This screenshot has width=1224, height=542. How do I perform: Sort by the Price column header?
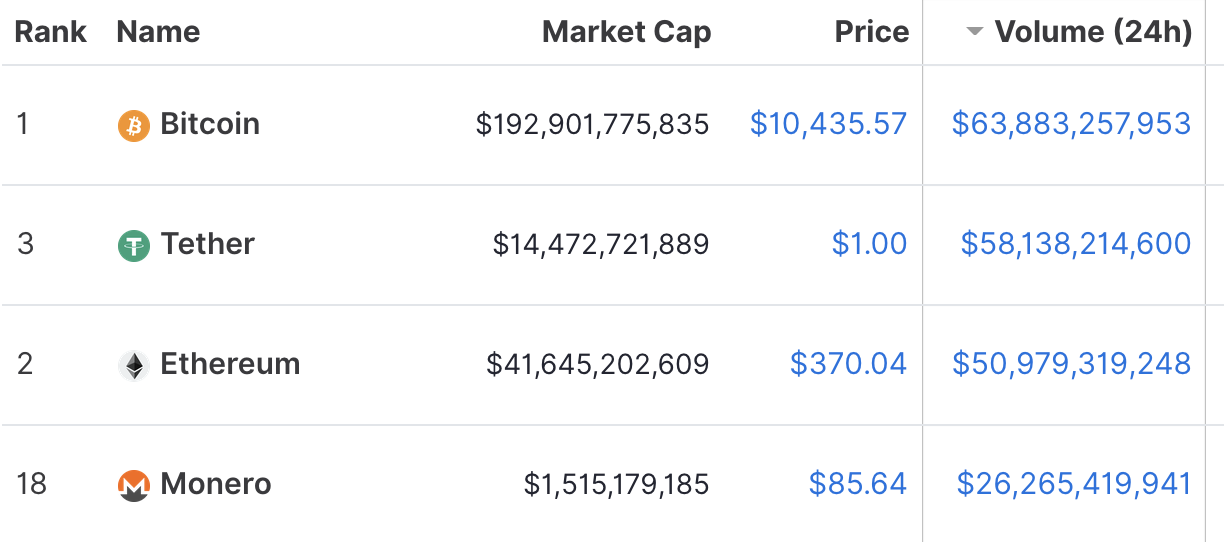coord(871,32)
